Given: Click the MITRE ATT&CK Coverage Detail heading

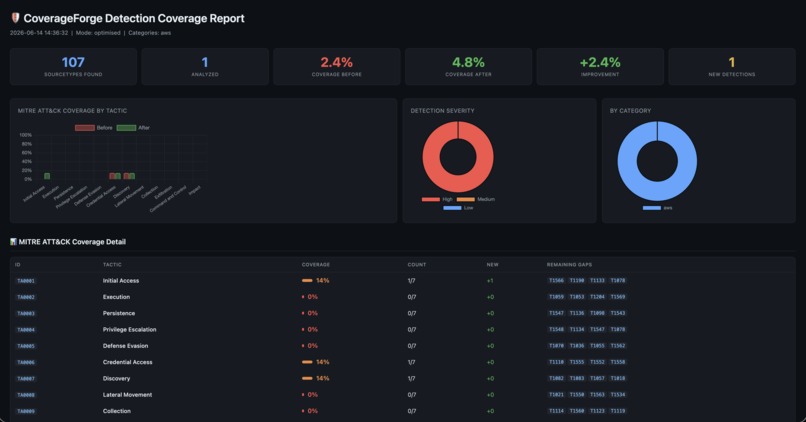Looking at the screenshot, I should click(72, 242).
